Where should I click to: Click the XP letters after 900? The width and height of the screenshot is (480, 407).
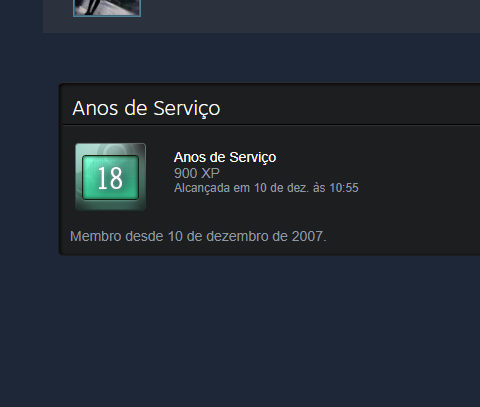(x=211, y=173)
